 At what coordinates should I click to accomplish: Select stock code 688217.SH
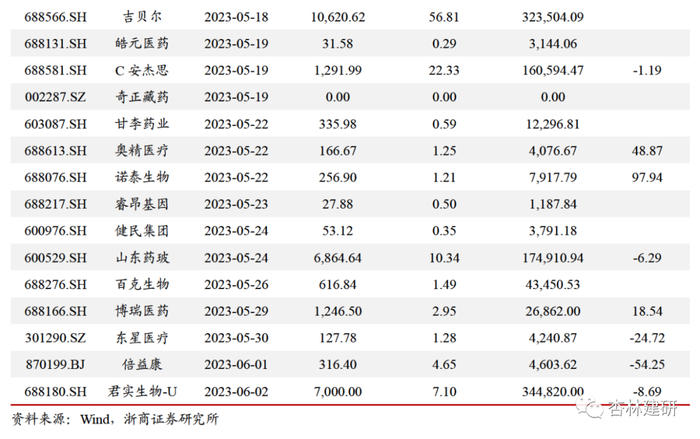click(x=55, y=204)
